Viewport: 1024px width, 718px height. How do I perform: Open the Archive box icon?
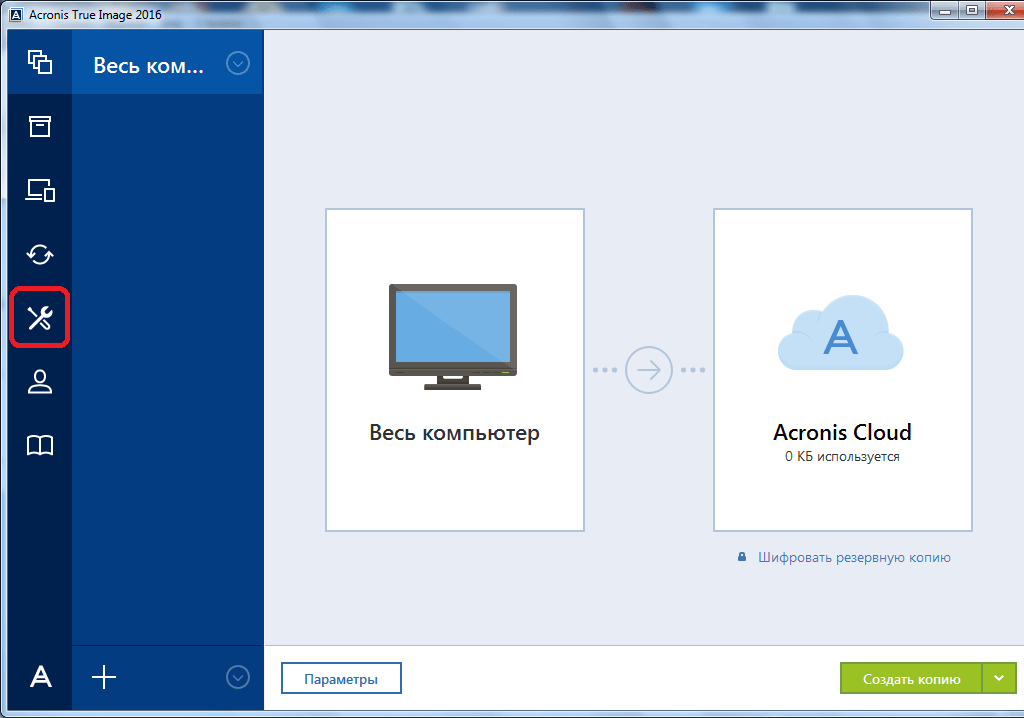click(40, 126)
